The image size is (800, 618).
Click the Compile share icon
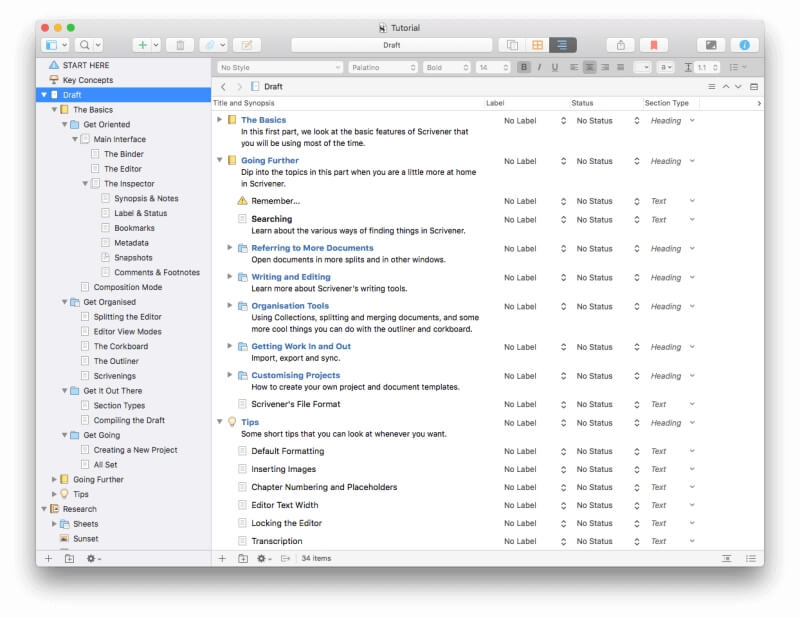pos(620,45)
